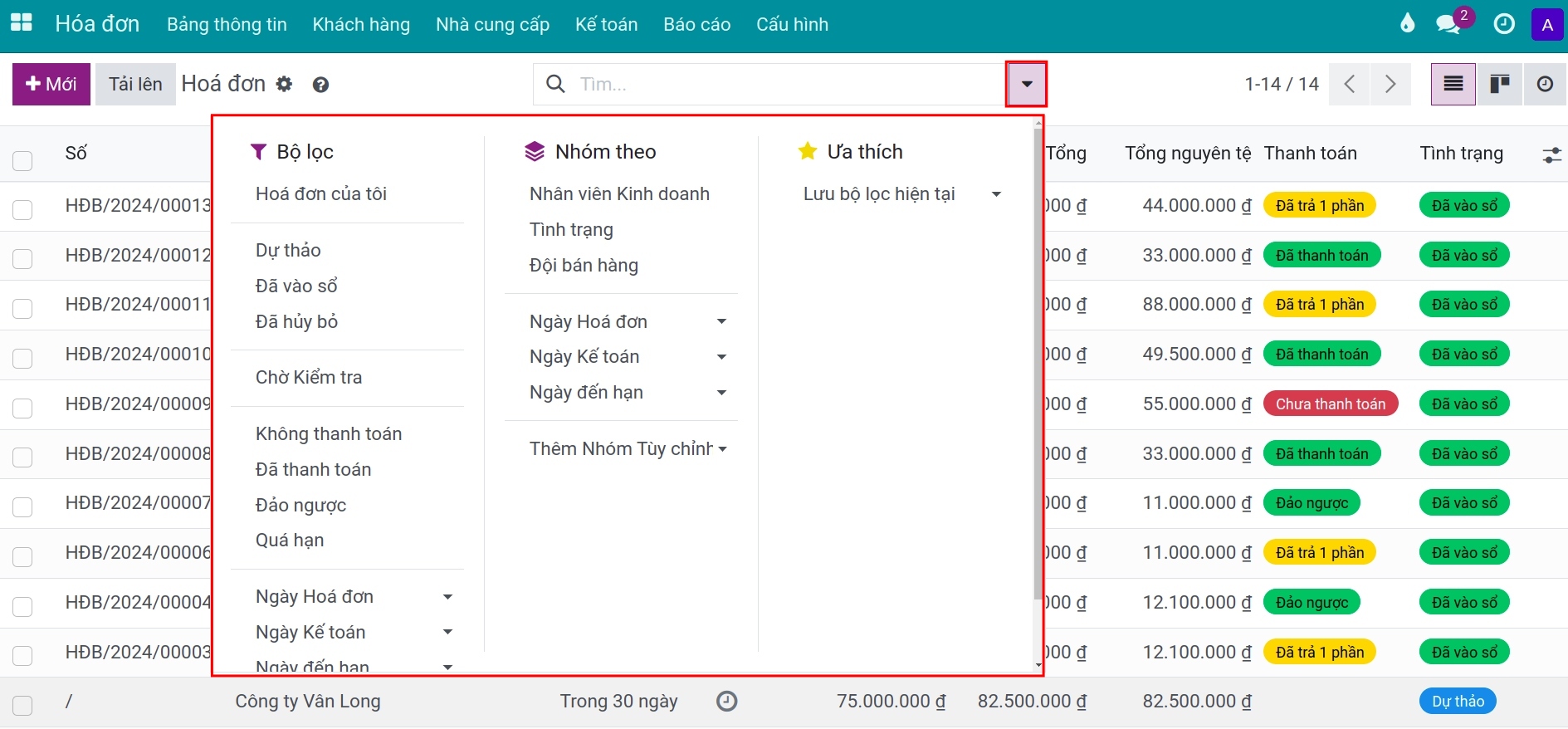Open the apps grid home menu
The width and height of the screenshot is (1568, 729).
[22, 23]
